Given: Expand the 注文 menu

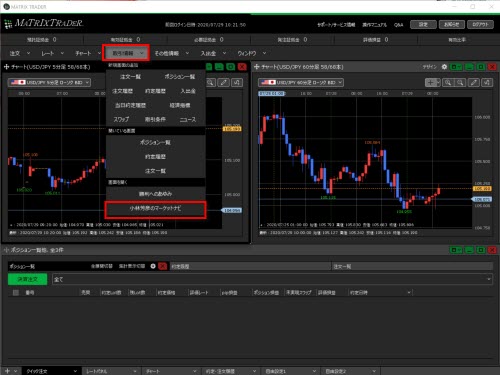Looking at the screenshot, I should (x=20, y=53).
